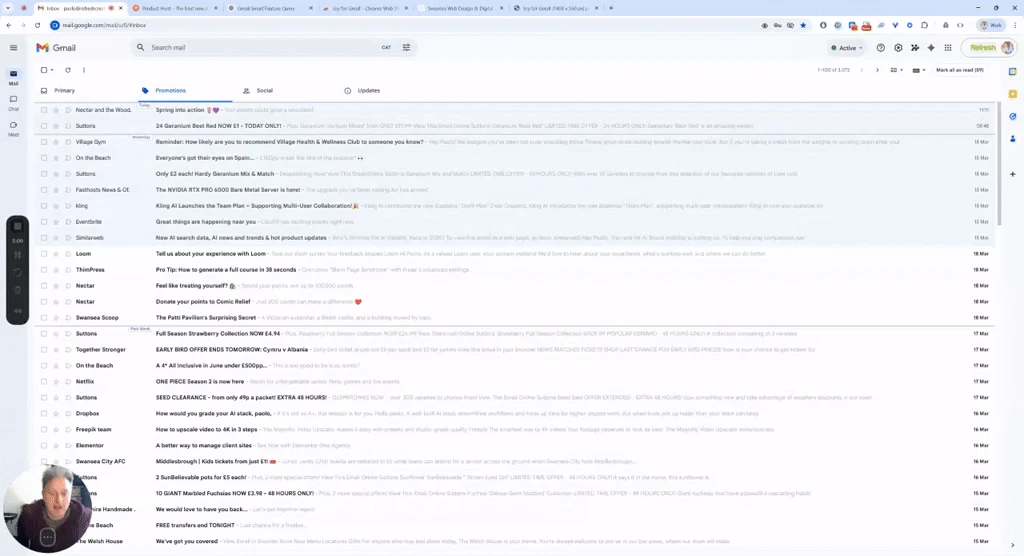Star the Dropbox email
Viewport: 1024px width, 556px height.
(x=56, y=414)
